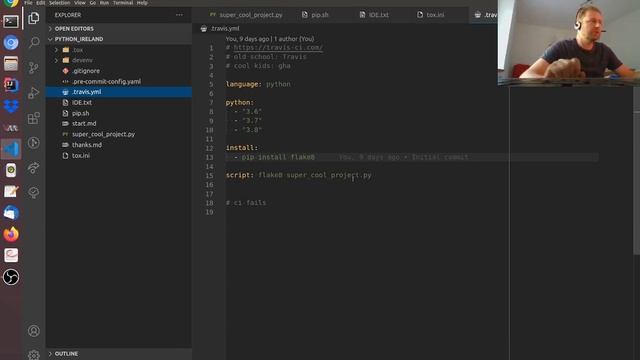Open super_cool_project.py in the explorer
Viewport: 640px width, 360px height.
[119, 134]
